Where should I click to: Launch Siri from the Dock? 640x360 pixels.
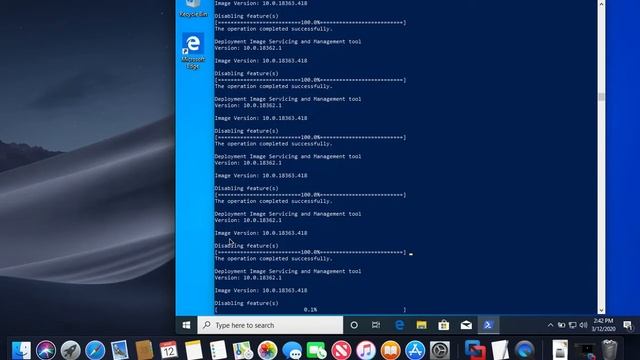click(46, 350)
